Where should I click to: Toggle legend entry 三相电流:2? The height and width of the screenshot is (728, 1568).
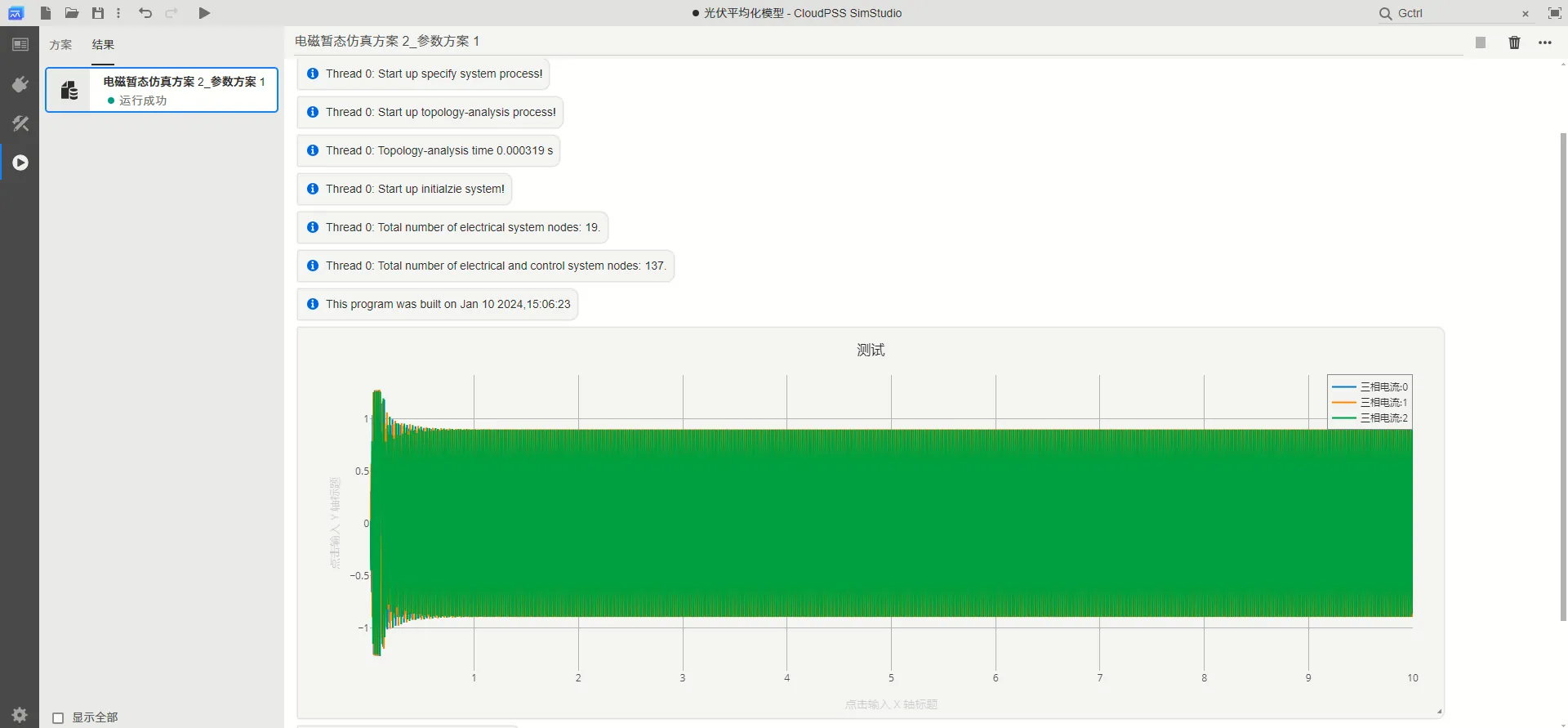(x=1370, y=418)
